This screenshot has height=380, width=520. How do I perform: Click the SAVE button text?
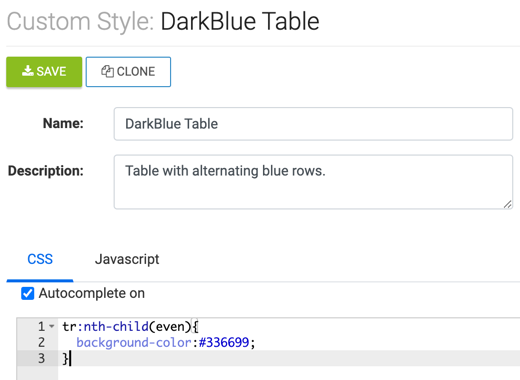51,71
